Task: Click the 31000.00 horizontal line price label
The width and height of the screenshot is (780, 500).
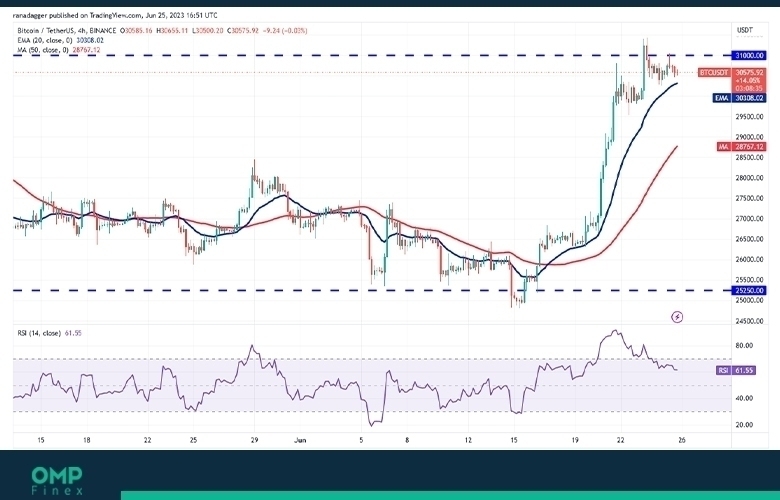Action: (749, 56)
